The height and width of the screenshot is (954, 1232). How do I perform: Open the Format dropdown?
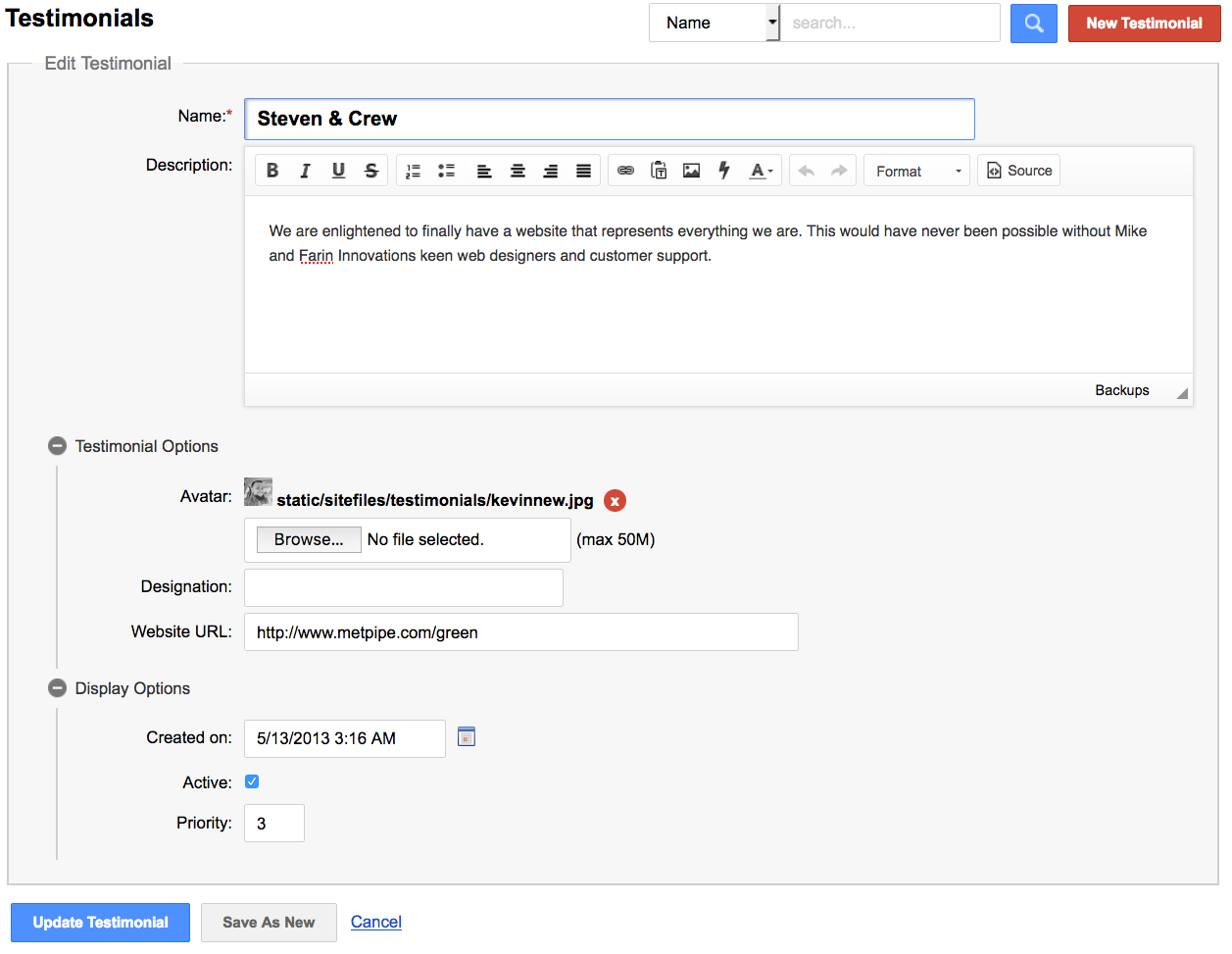click(x=916, y=171)
